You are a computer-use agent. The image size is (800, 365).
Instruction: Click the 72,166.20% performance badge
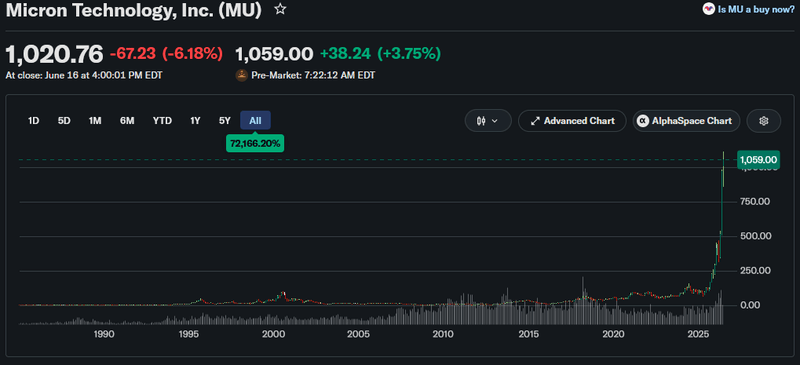pyautogui.click(x=255, y=144)
